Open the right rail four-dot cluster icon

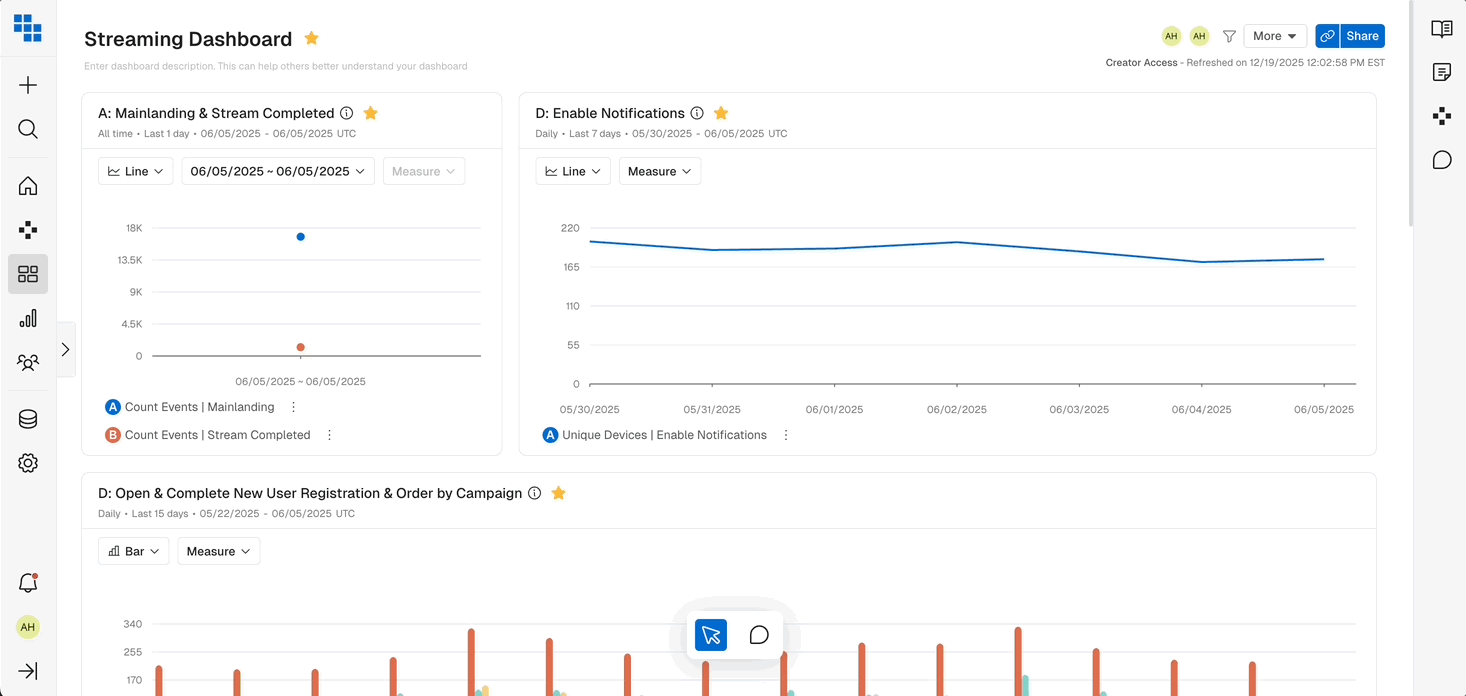point(1442,116)
